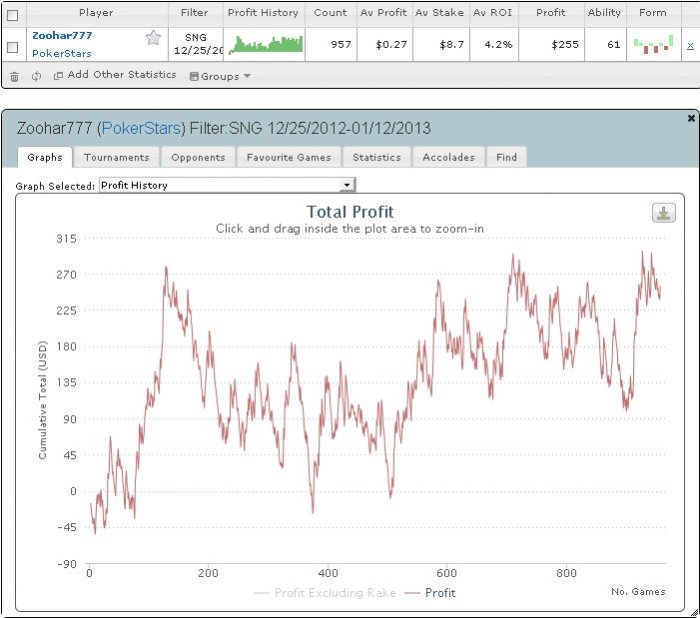Check the Zoohar777 row checkbox
The height and width of the screenshot is (618, 700).
(12, 46)
